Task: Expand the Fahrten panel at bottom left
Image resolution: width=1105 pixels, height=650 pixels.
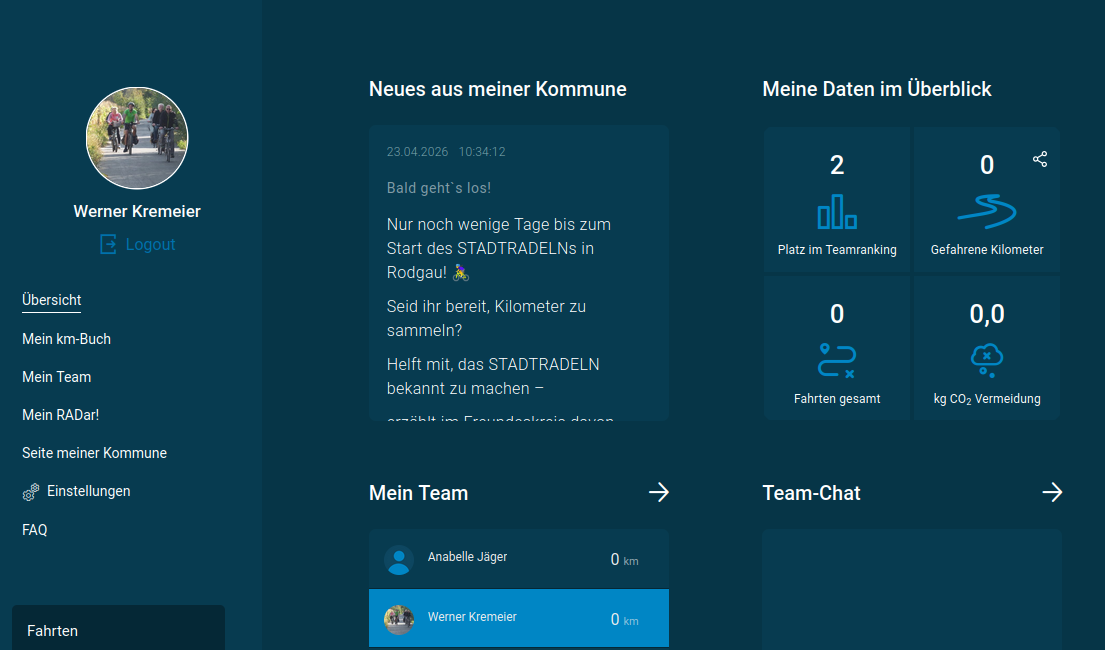Action: [x=118, y=630]
